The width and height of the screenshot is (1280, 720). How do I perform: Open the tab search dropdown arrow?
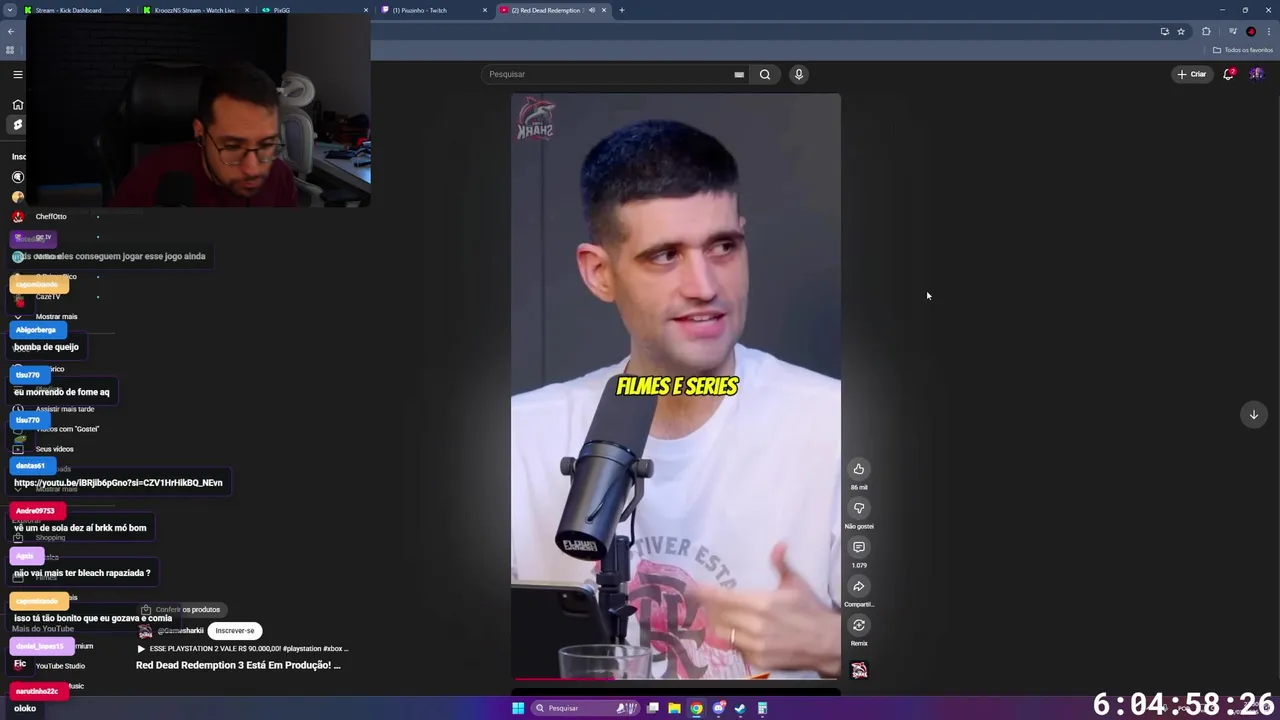click(10, 10)
